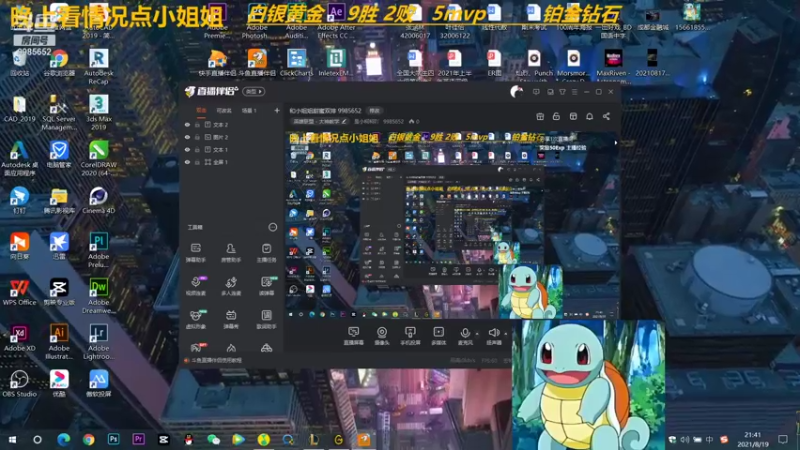This screenshot has width=800, height=450.
Task: Mute the 麦克风 microphone icon
Action: pos(465,333)
